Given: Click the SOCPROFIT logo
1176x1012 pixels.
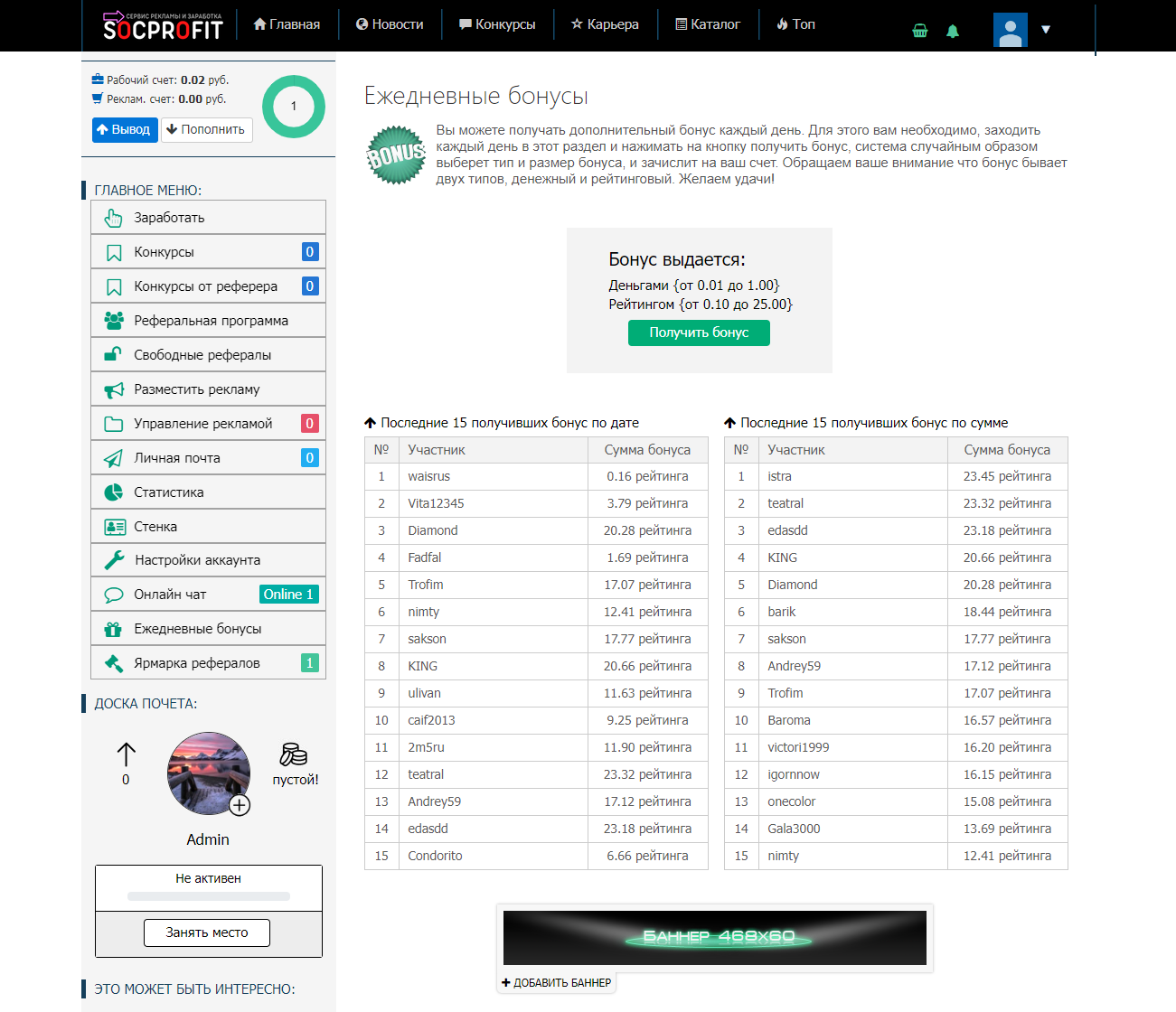Looking at the screenshot, I should (x=163, y=26).
